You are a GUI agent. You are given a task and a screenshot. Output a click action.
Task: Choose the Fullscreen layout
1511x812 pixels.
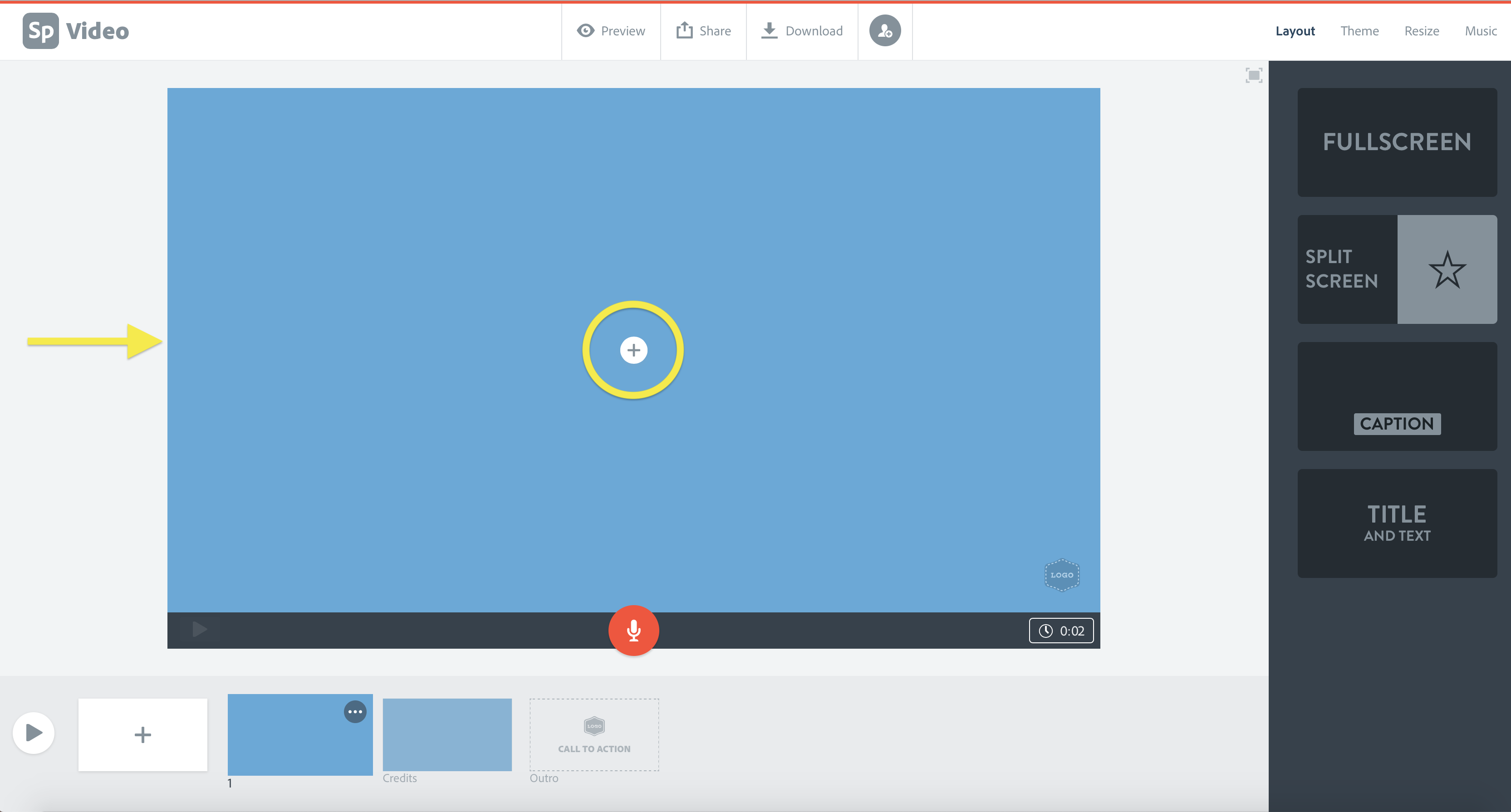coord(1397,142)
